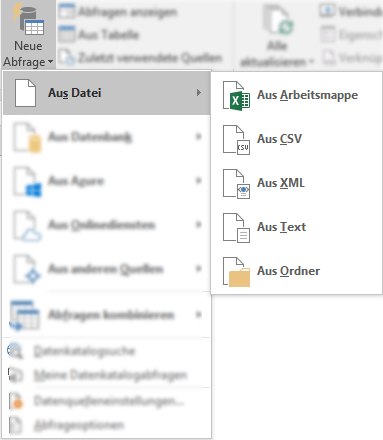Click Aus Tabelle in the ribbon
Image resolution: width=383 pixels, height=440 pixels.
click(x=99, y=34)
